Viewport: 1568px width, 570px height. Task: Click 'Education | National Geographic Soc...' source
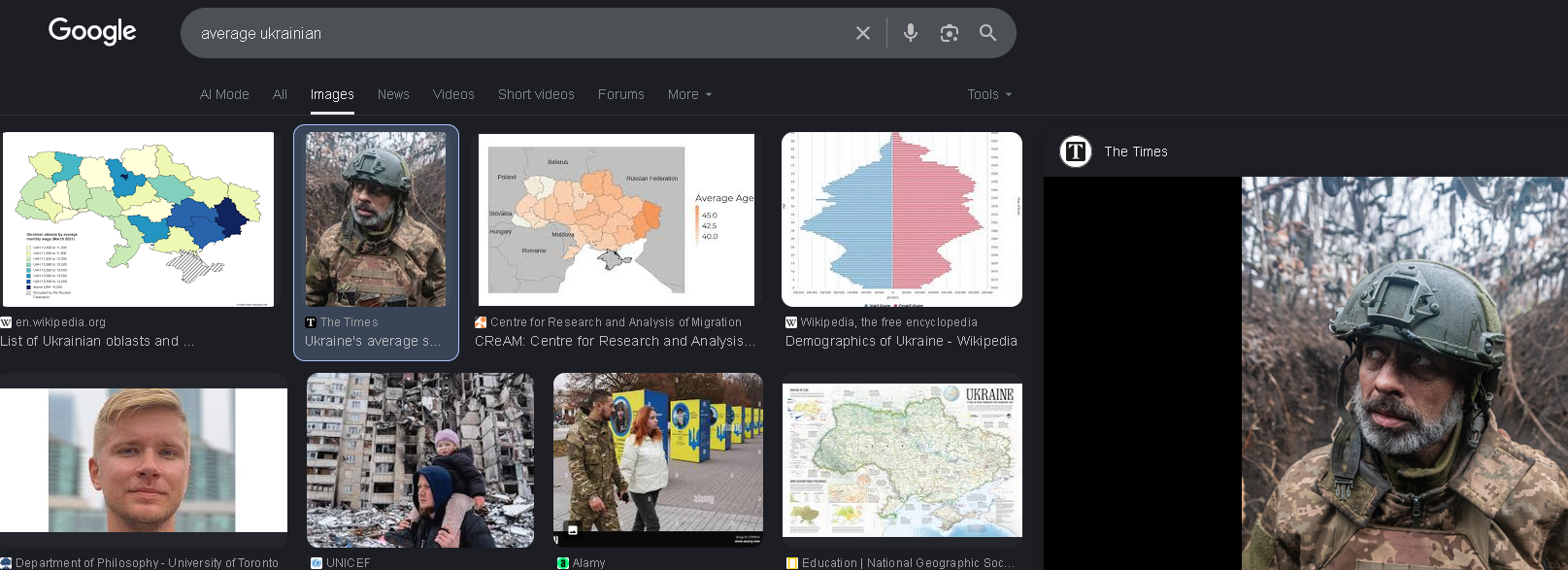tap(908, 563)
